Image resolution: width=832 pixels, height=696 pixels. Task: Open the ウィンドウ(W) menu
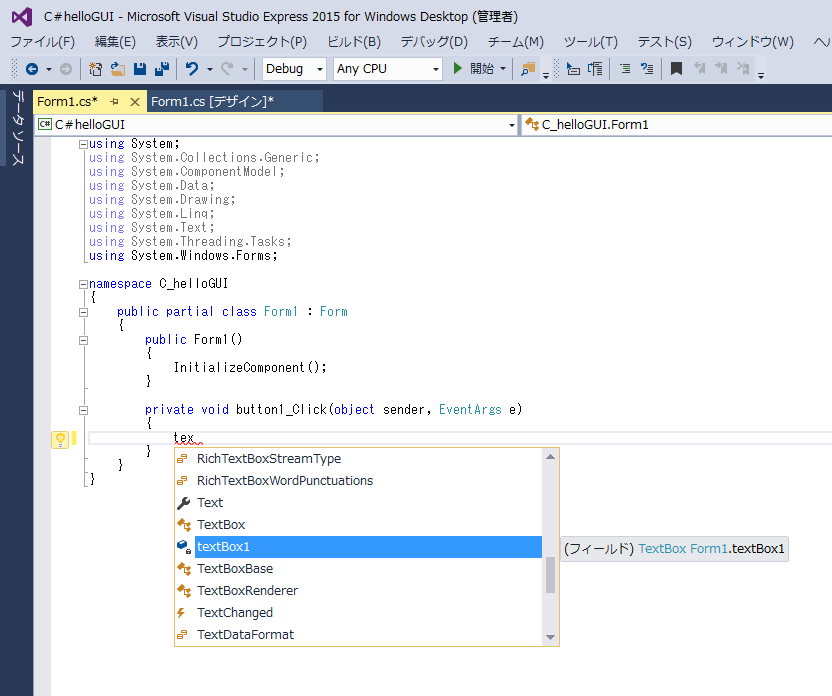[x=752, y=42]
